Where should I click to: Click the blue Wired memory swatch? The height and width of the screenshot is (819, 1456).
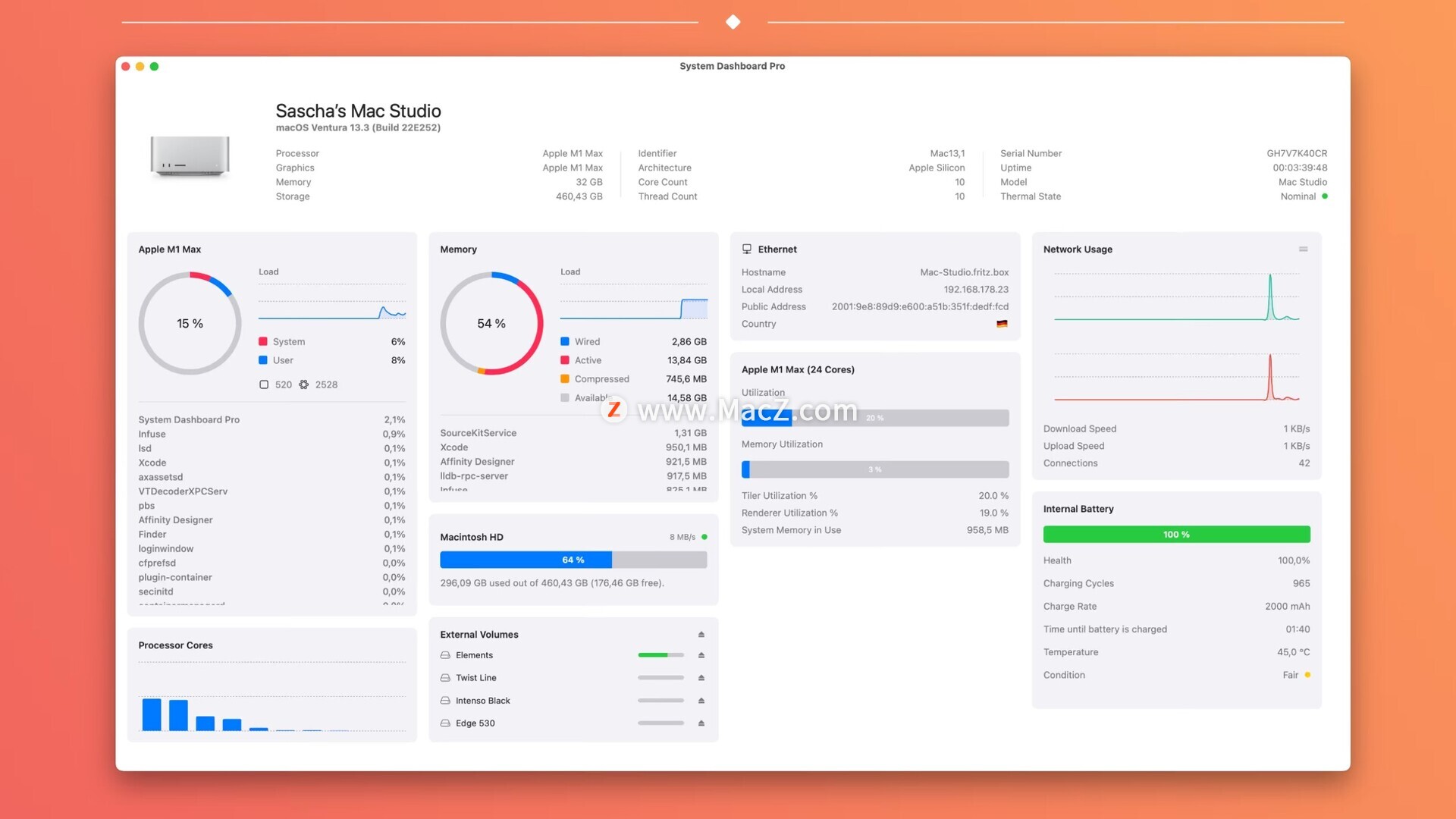pyautogui.click(x=565, y=342)
